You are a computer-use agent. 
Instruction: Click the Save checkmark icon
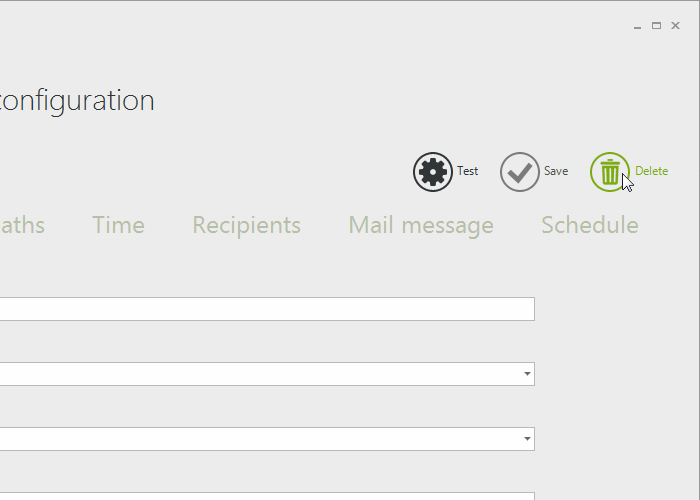point(519,172)
